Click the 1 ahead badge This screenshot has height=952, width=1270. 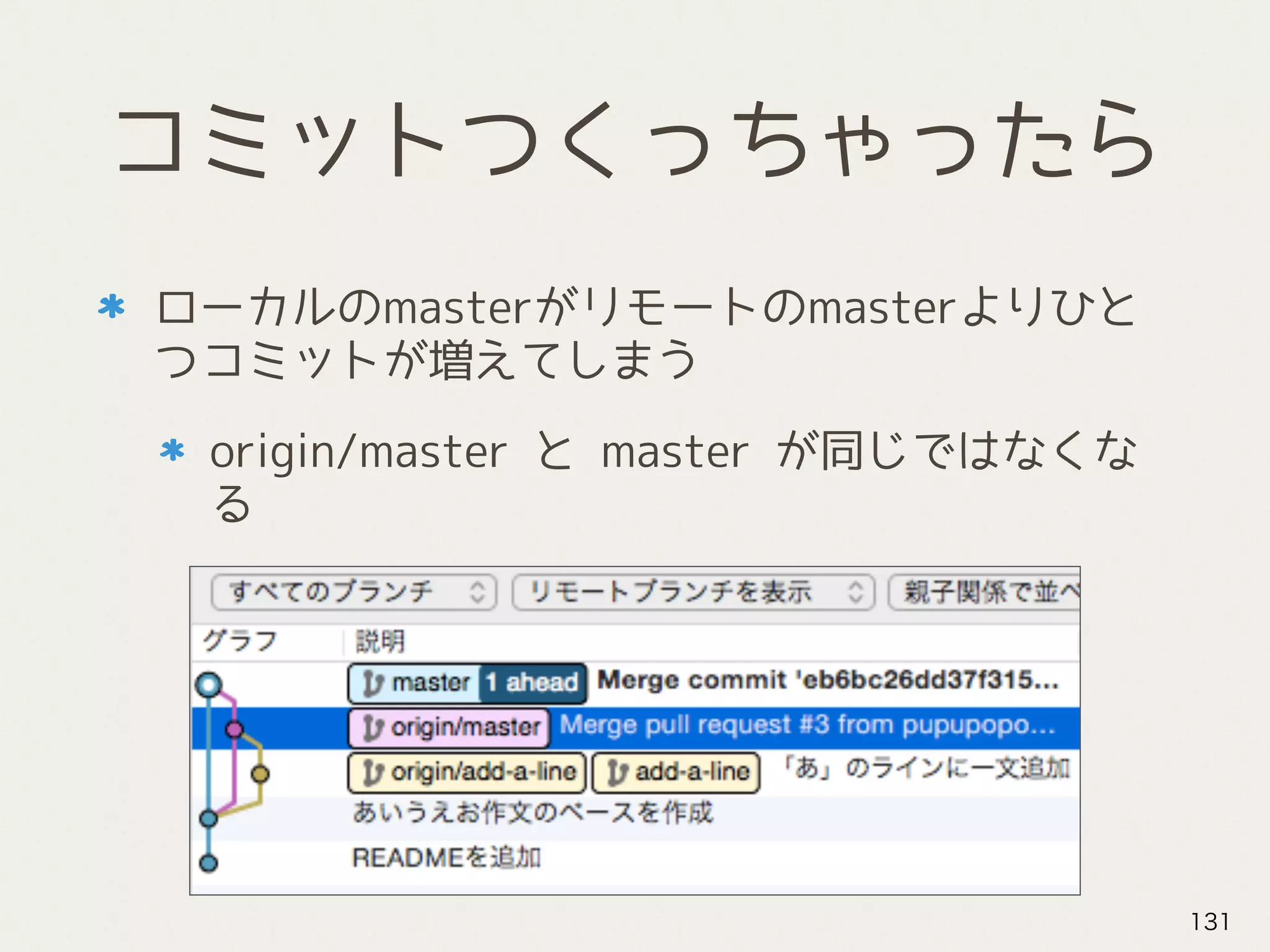(532, 683)
